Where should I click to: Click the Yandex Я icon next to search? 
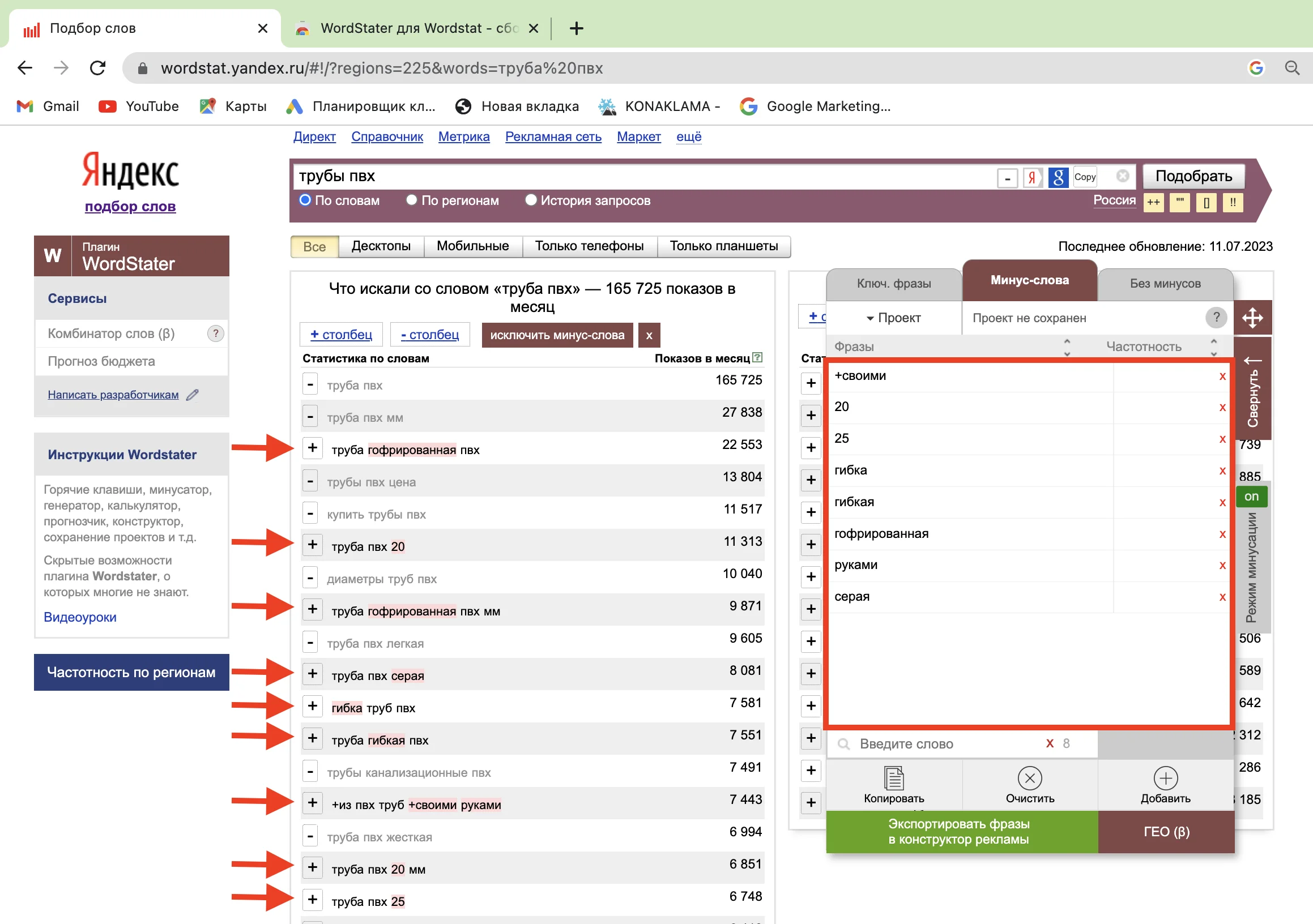click(1032, 177)
